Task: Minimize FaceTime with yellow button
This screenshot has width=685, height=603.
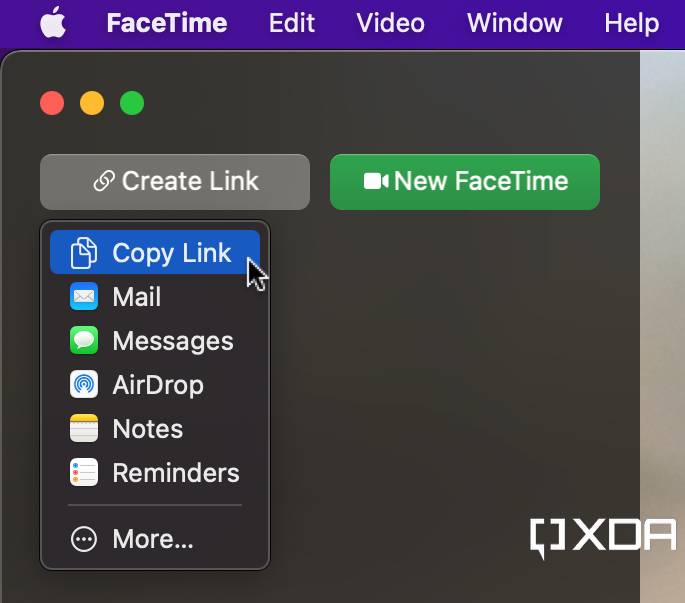Action: pyautogui.click(x=92, y=103)
